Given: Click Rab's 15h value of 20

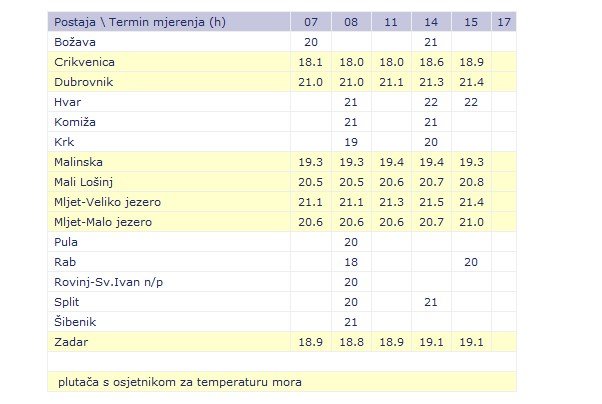Looking at the screenshot, I should tap(471, 262).
